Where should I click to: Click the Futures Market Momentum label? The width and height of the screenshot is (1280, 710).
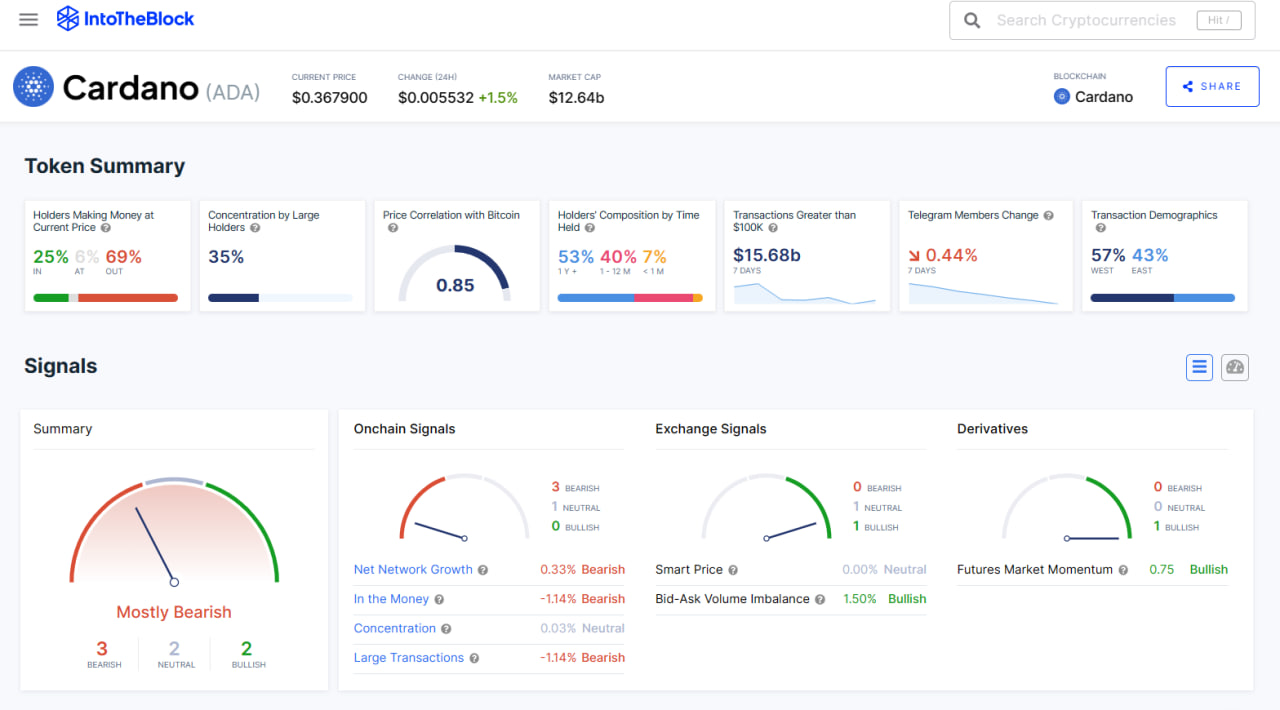coord(1035,569)
